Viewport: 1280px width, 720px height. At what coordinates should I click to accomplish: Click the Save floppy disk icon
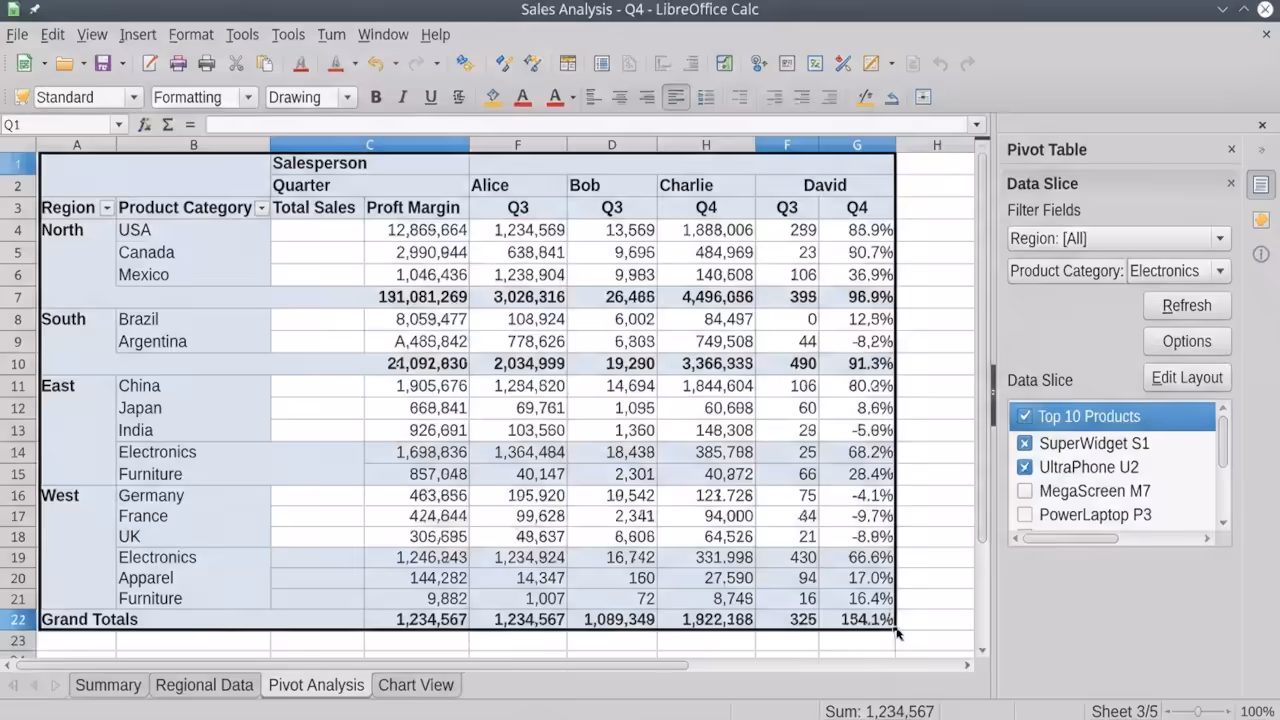[x=102, y=63]
